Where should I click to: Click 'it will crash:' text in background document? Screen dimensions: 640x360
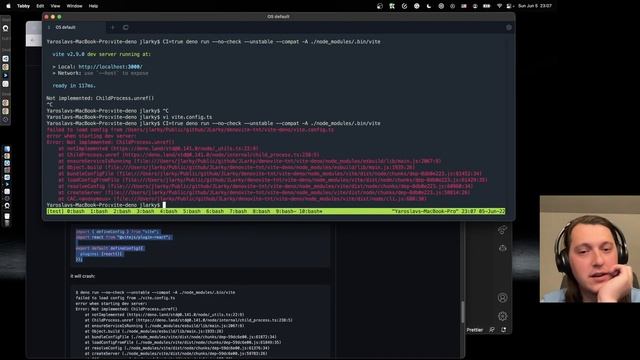[x=82, y=276]
